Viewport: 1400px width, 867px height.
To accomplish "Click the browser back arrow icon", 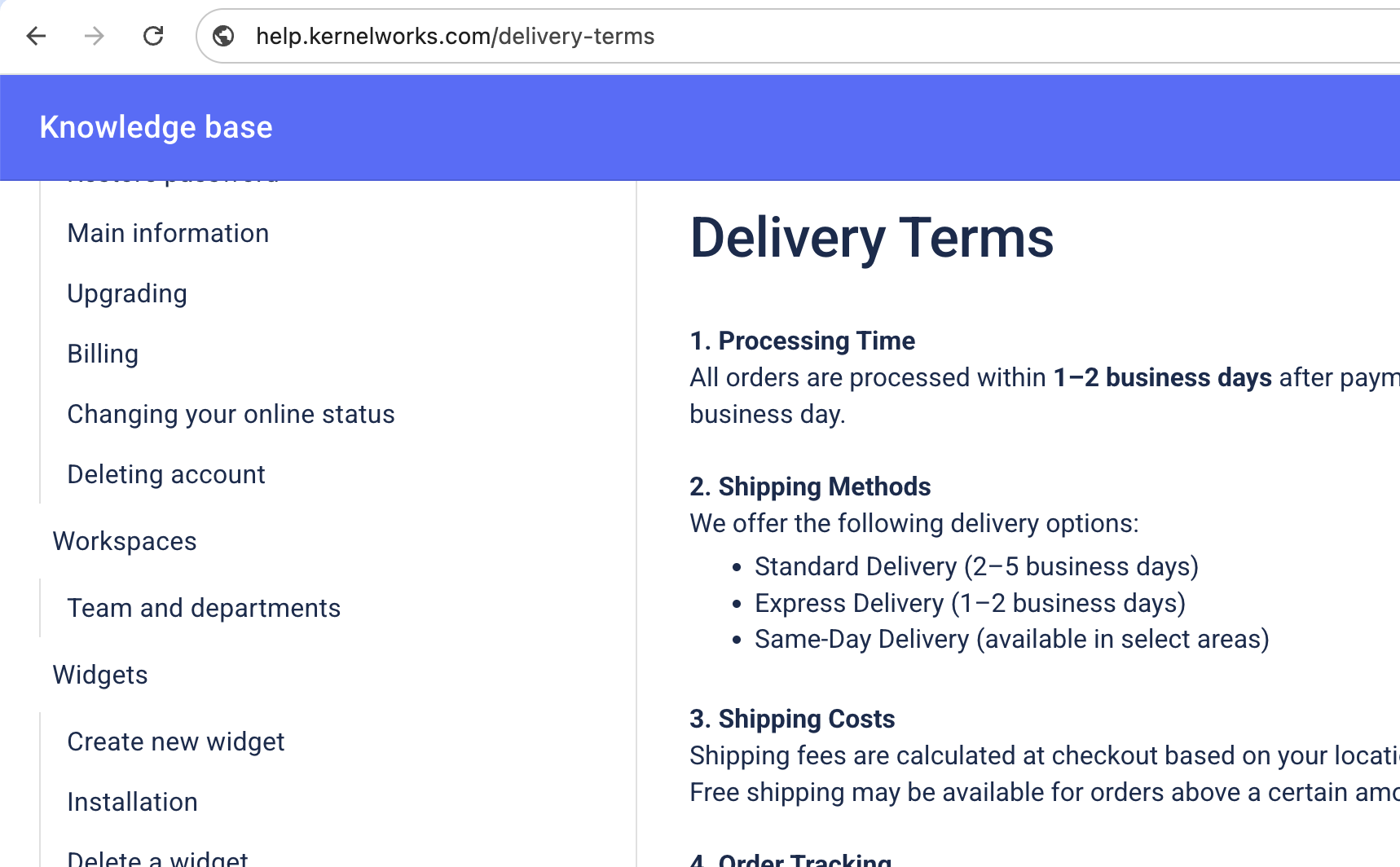I will click(36, 36).
